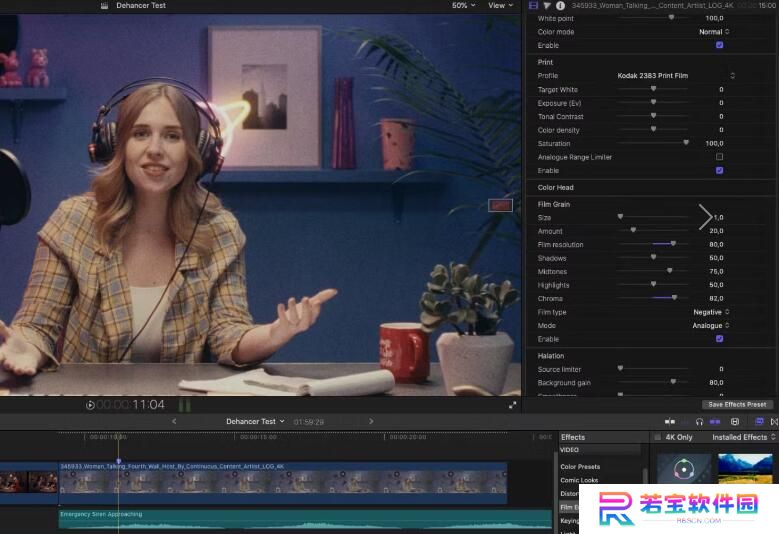Select the Color Presets effects category
This screenshot has height=534, width=779.
point(580,467)
